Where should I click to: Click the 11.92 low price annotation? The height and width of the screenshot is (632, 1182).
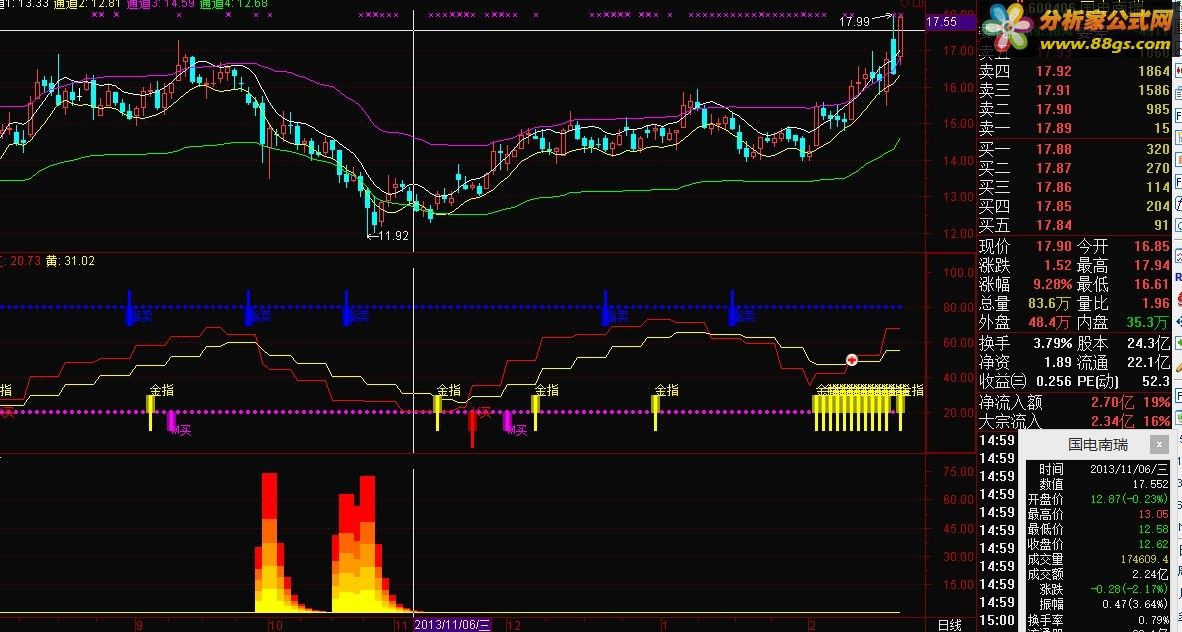pos(392,236)
